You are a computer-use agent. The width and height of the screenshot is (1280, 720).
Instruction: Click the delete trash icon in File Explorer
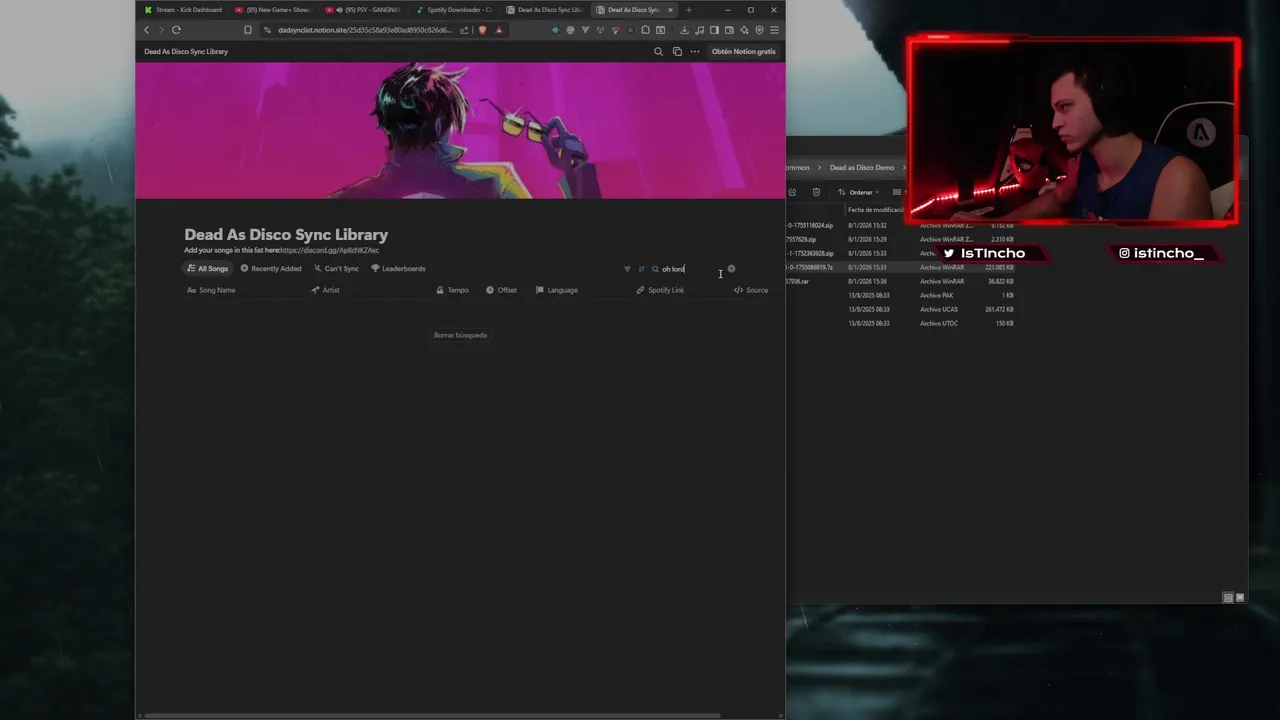(x=816, y=192)
